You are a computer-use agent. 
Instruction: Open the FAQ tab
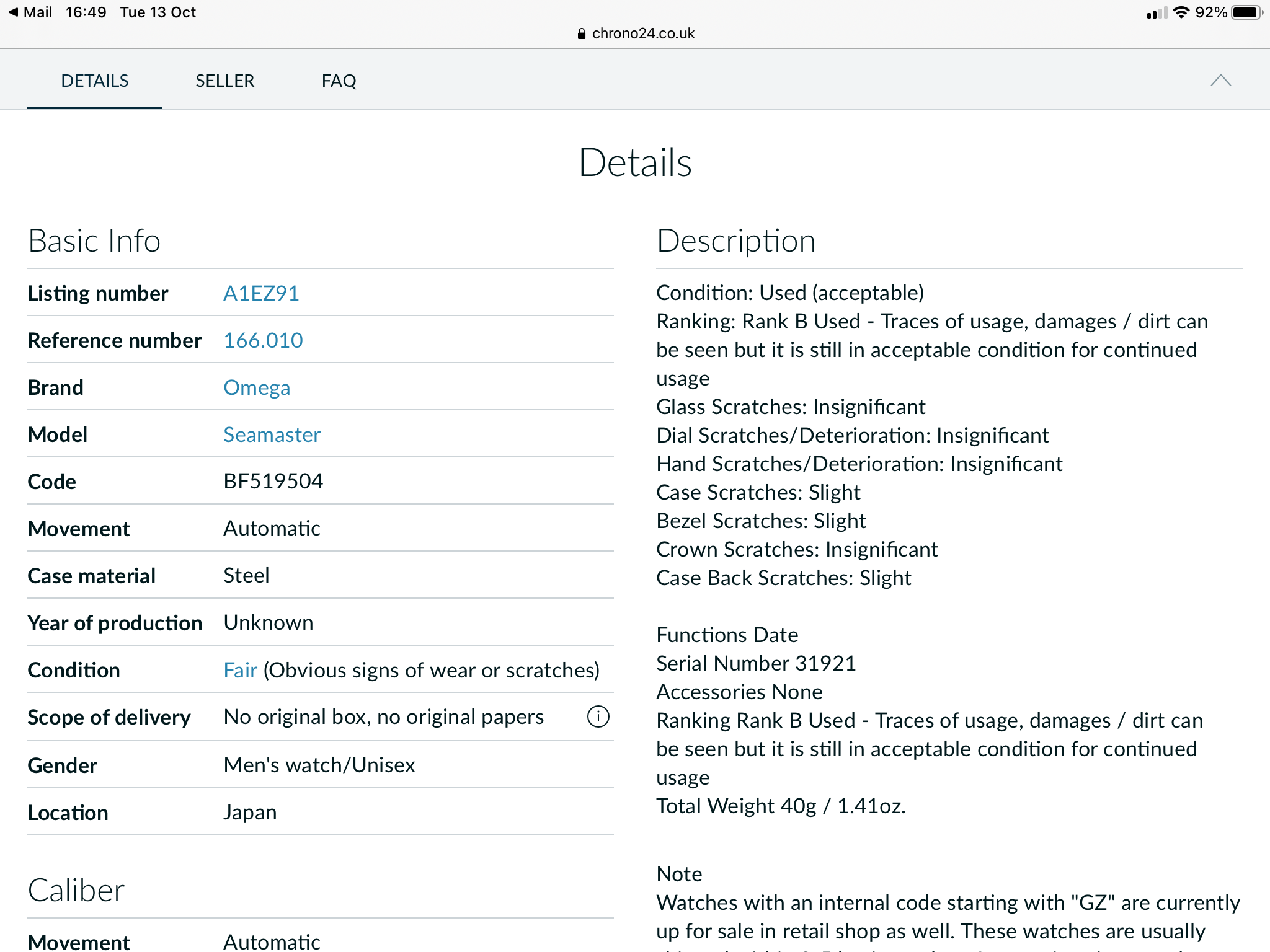point(339,81)
